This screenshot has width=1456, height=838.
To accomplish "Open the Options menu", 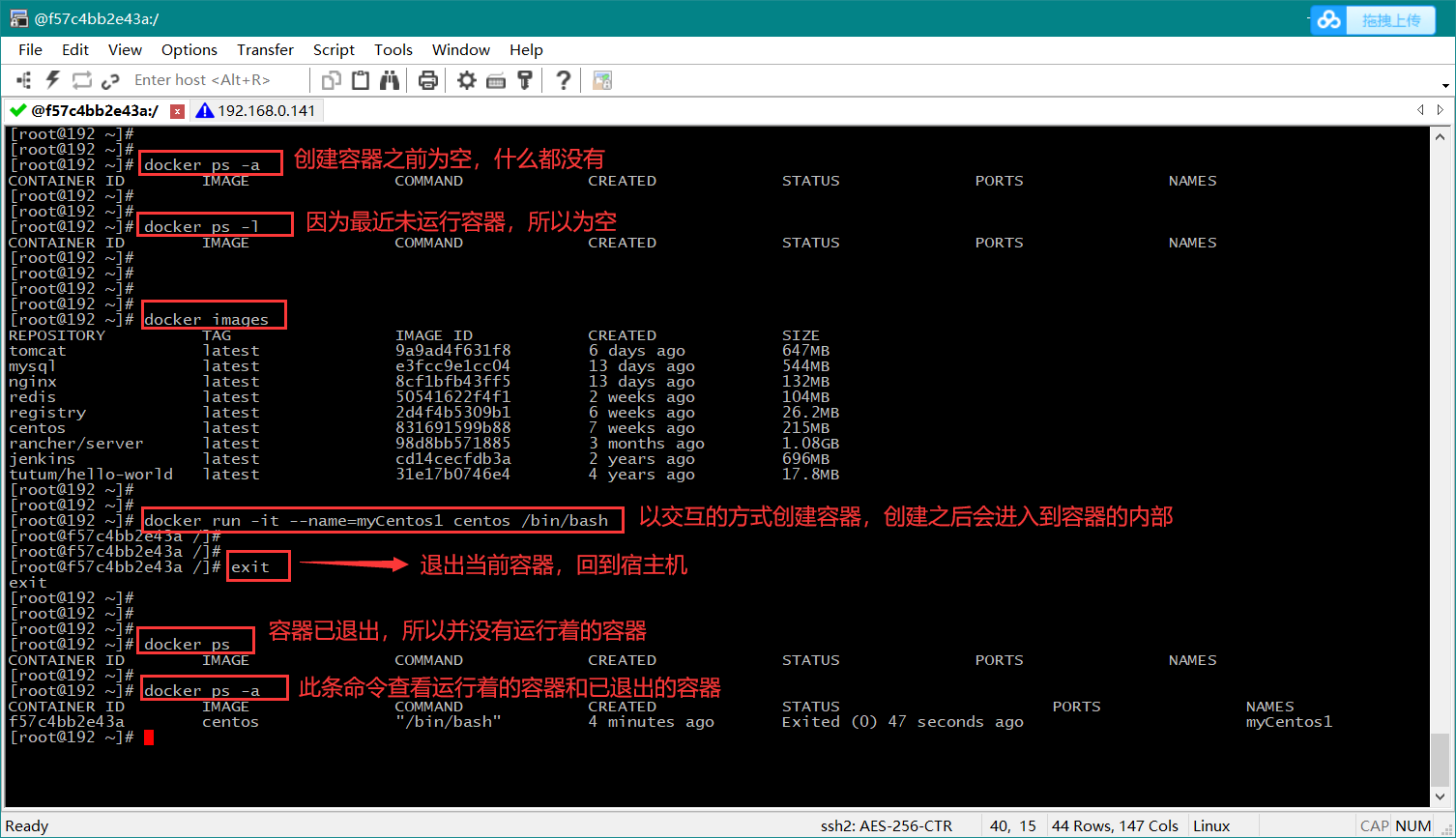I will (189, 49).
